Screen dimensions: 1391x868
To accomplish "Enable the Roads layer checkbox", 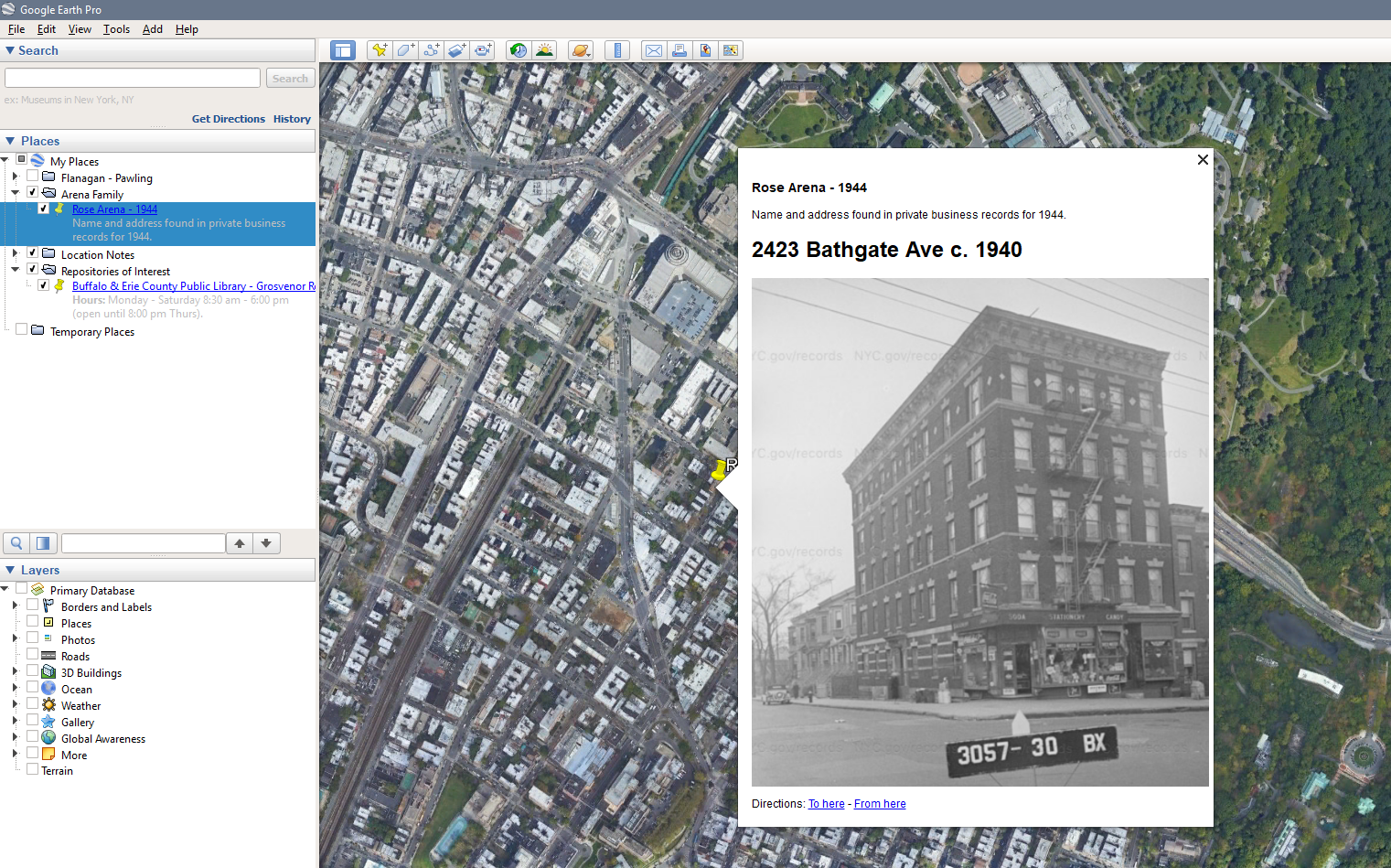I will pos(33,655).
